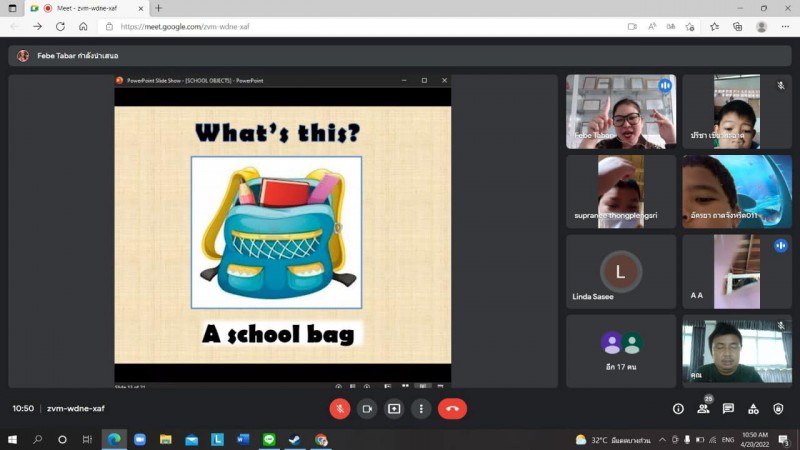Open Edge settings and more menu
800x450 pixels.
point(784,27)
